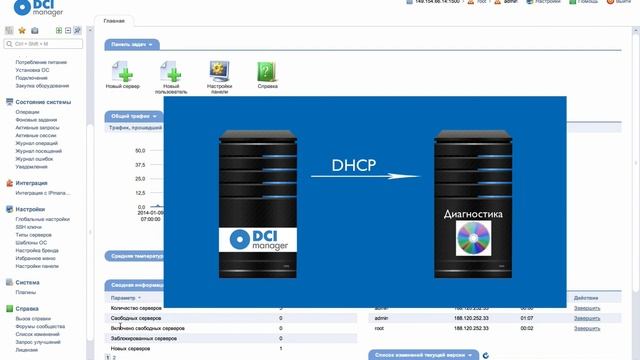Open Потребление питания menu item
640x360 pixels.
point(41,62)
